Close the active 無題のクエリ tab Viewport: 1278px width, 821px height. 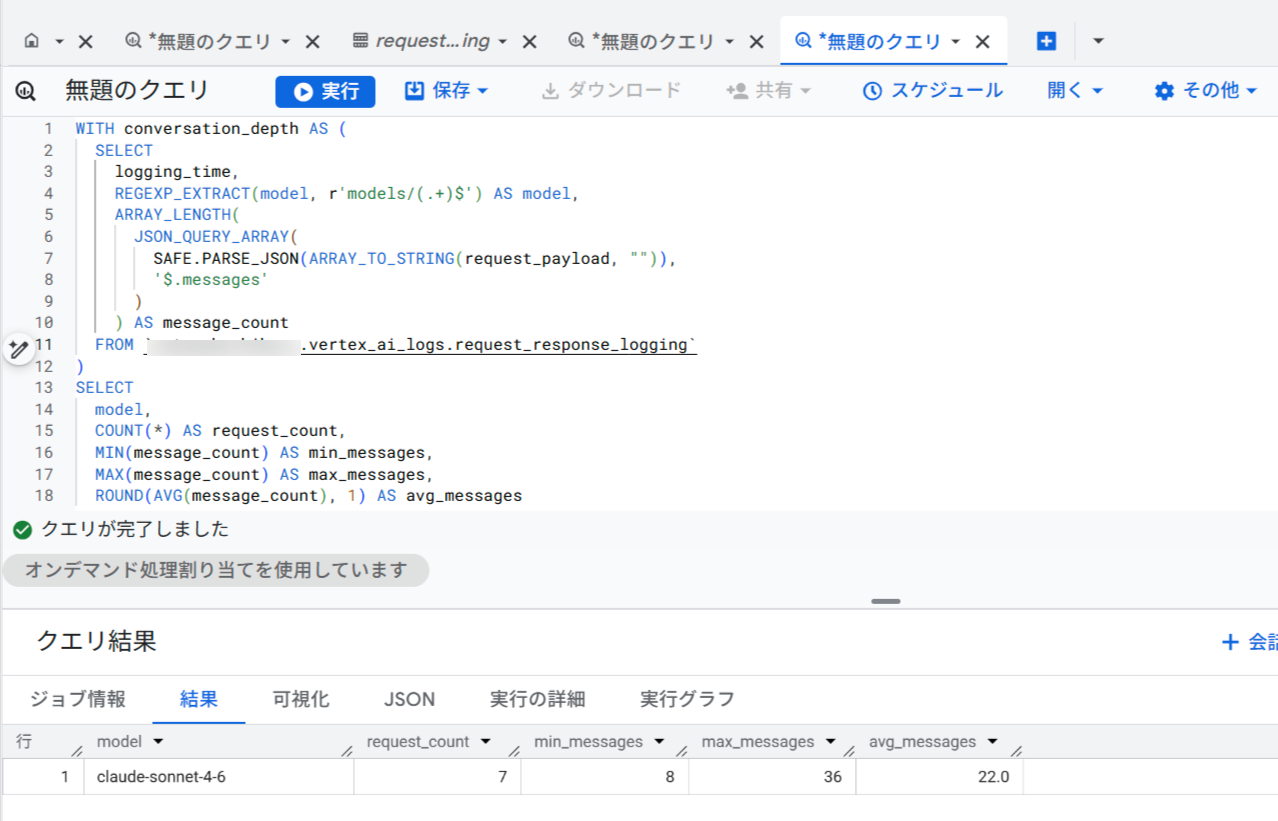click(x=983, y=41)
